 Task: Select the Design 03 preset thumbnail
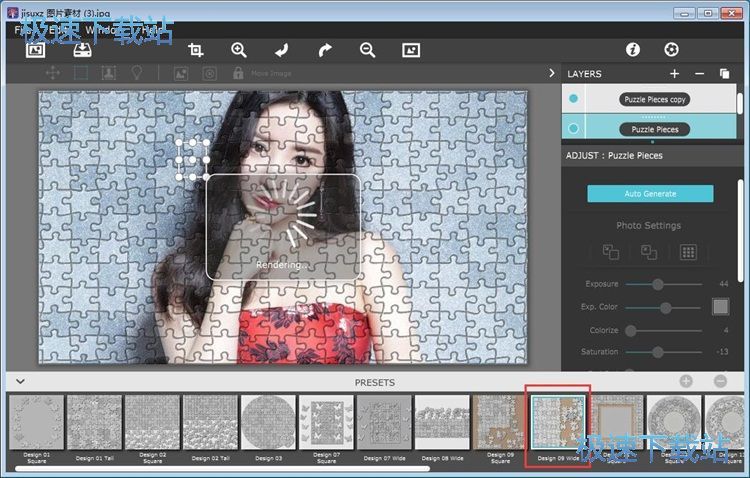pyautogui.click(x=268, y=424)
